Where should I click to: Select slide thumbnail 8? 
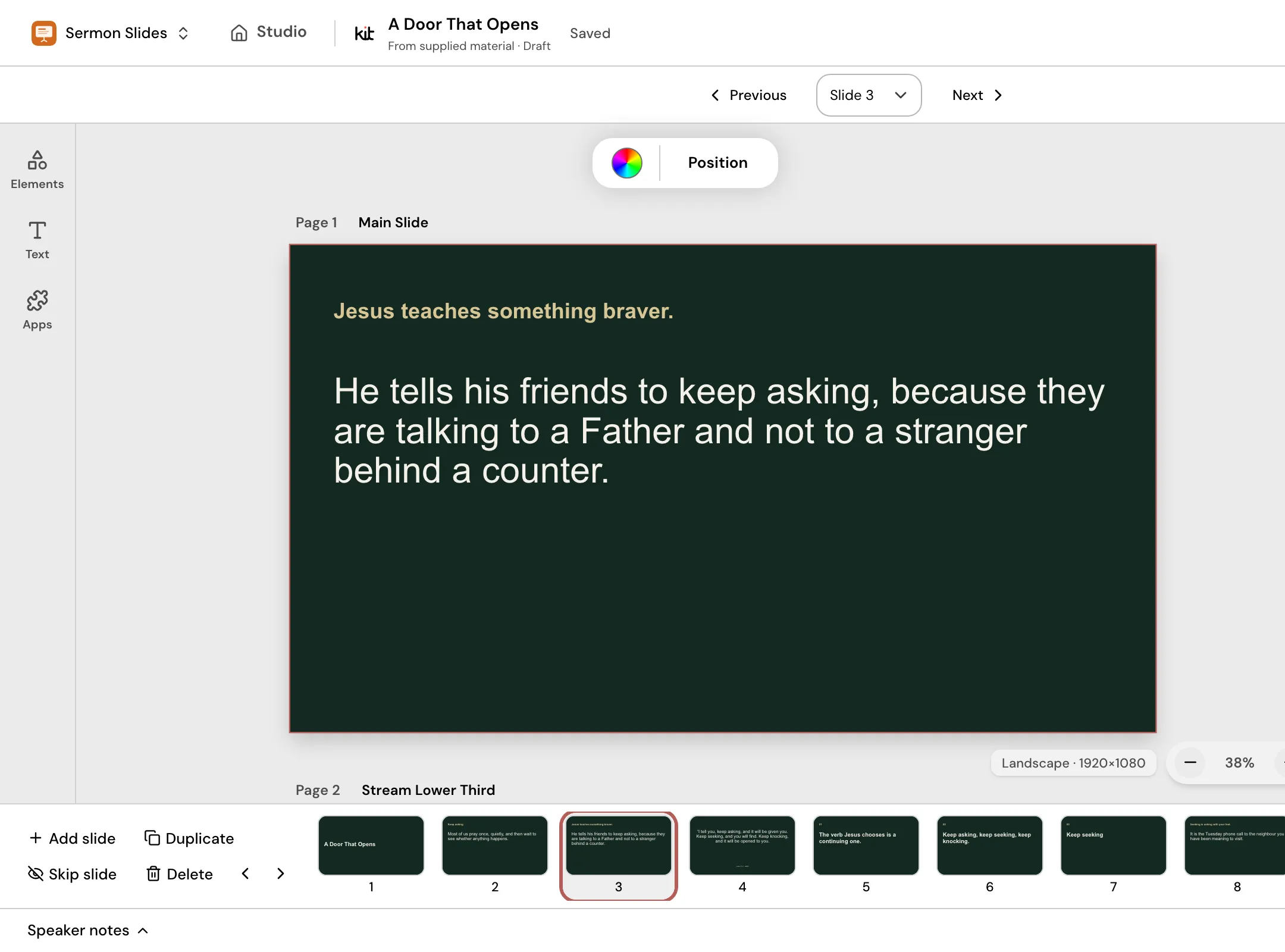[x=1235, y=845]
